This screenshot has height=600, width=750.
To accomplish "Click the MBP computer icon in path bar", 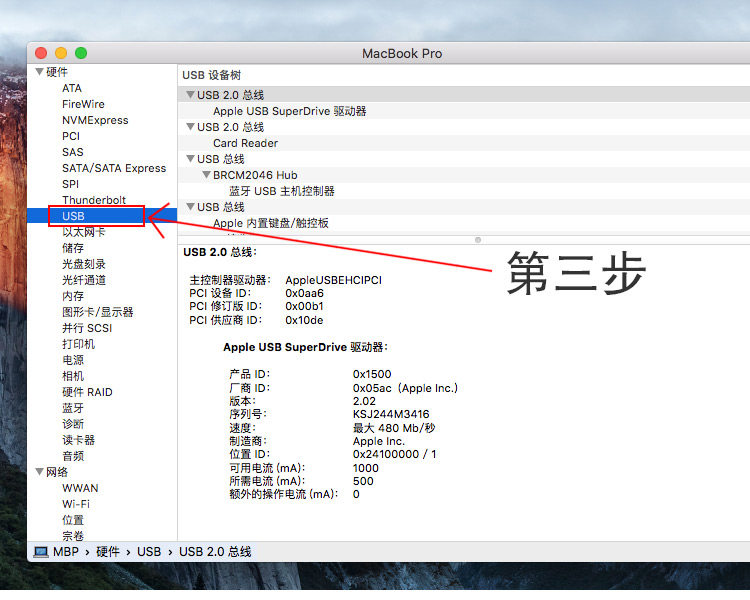I will tap(41, 552).
